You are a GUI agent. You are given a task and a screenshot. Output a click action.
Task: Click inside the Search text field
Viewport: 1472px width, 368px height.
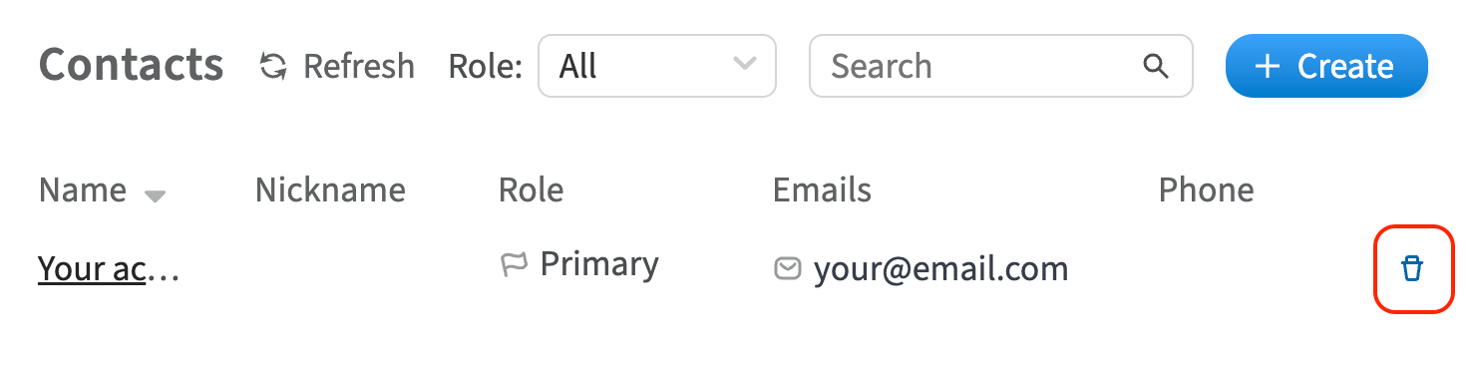[x=1001, y=66]
